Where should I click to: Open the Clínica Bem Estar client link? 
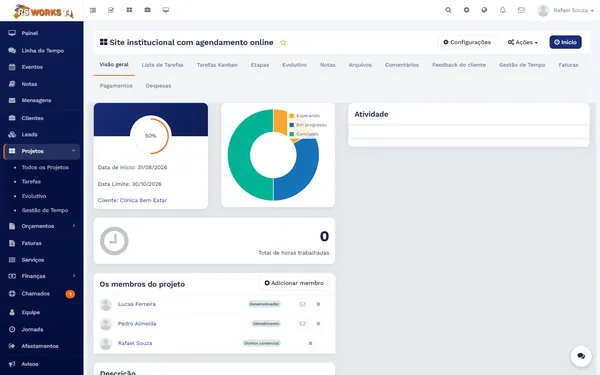point(143,200)
